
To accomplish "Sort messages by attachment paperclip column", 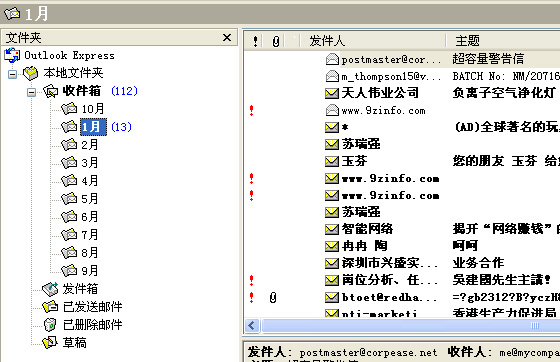I will [275, 41].
